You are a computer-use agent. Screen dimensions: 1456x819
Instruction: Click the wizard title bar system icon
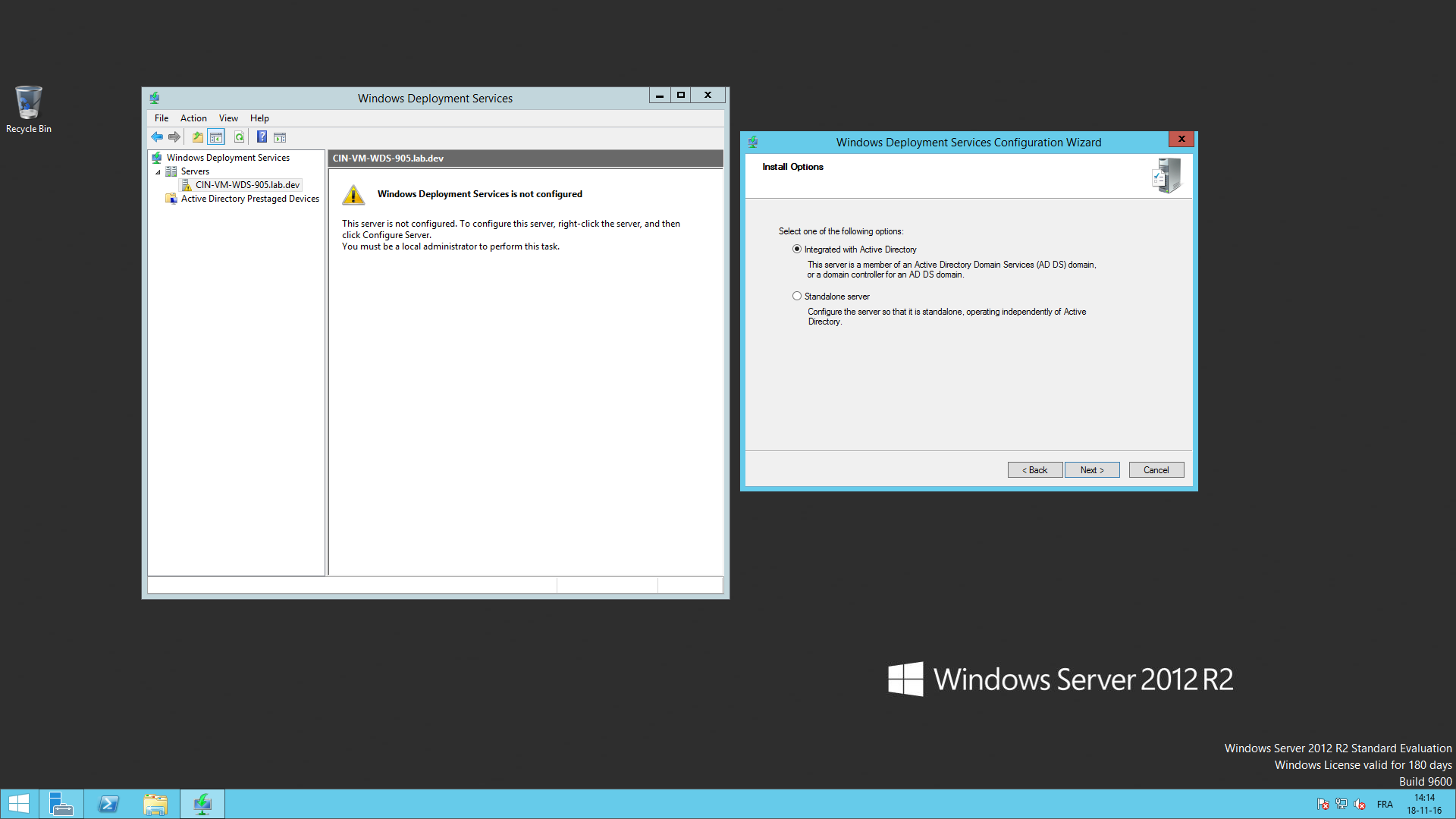[753, 142]
